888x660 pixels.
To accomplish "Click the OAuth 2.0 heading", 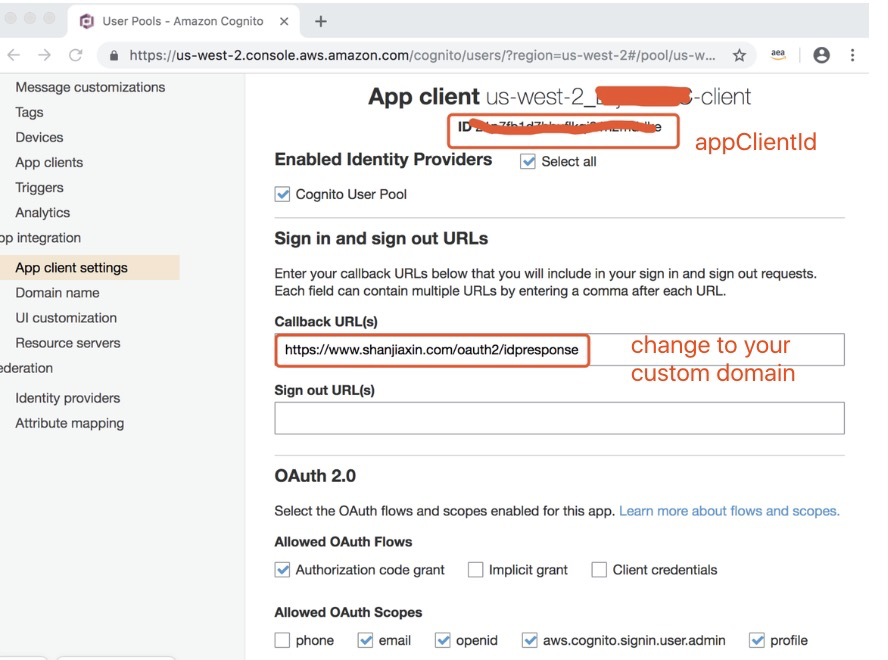I will coord(315,476).
